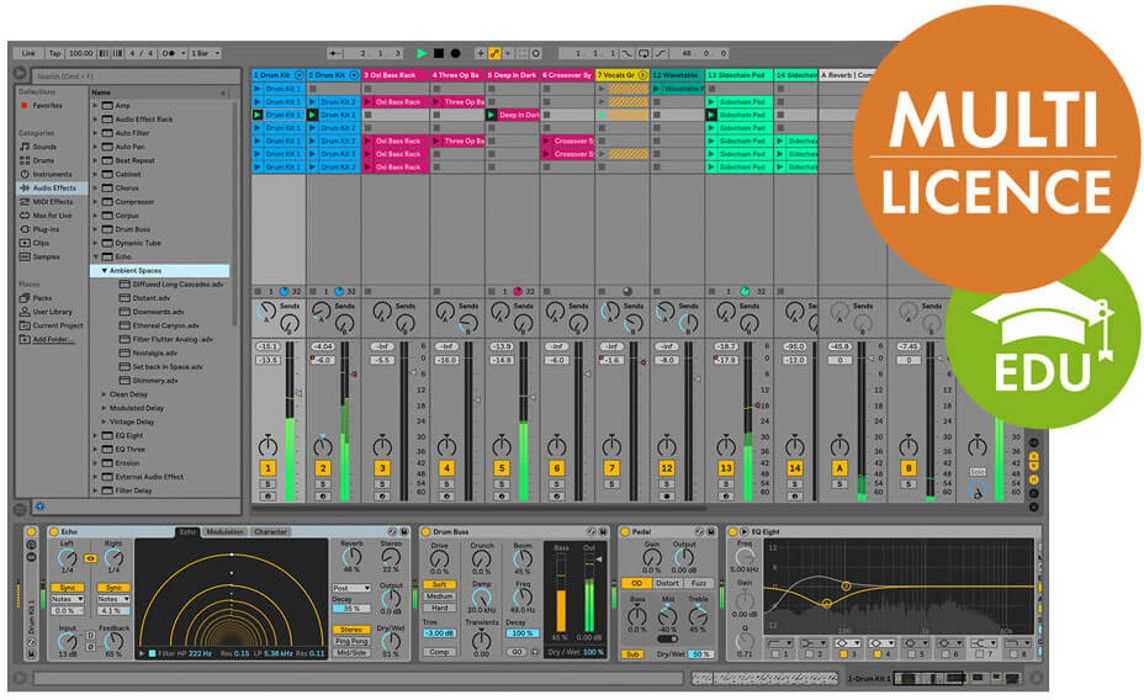Select OD mode in Pedal device
The height and width of the screenshot is (700, 1144).
point(636,583)
